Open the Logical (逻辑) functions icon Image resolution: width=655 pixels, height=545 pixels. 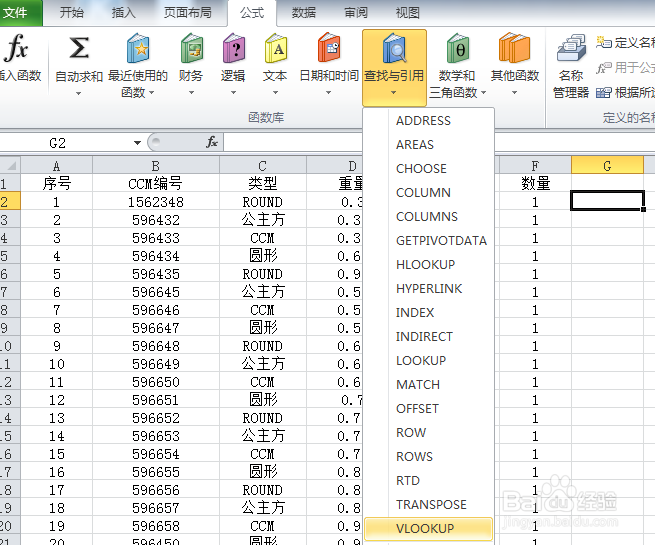tap(234, 48)
